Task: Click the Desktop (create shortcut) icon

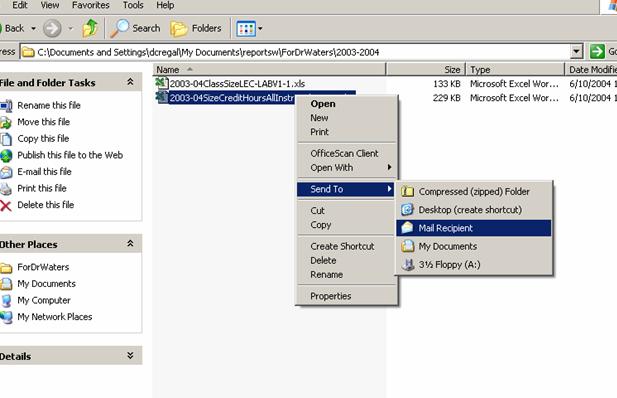Action: tap(407, 209)
